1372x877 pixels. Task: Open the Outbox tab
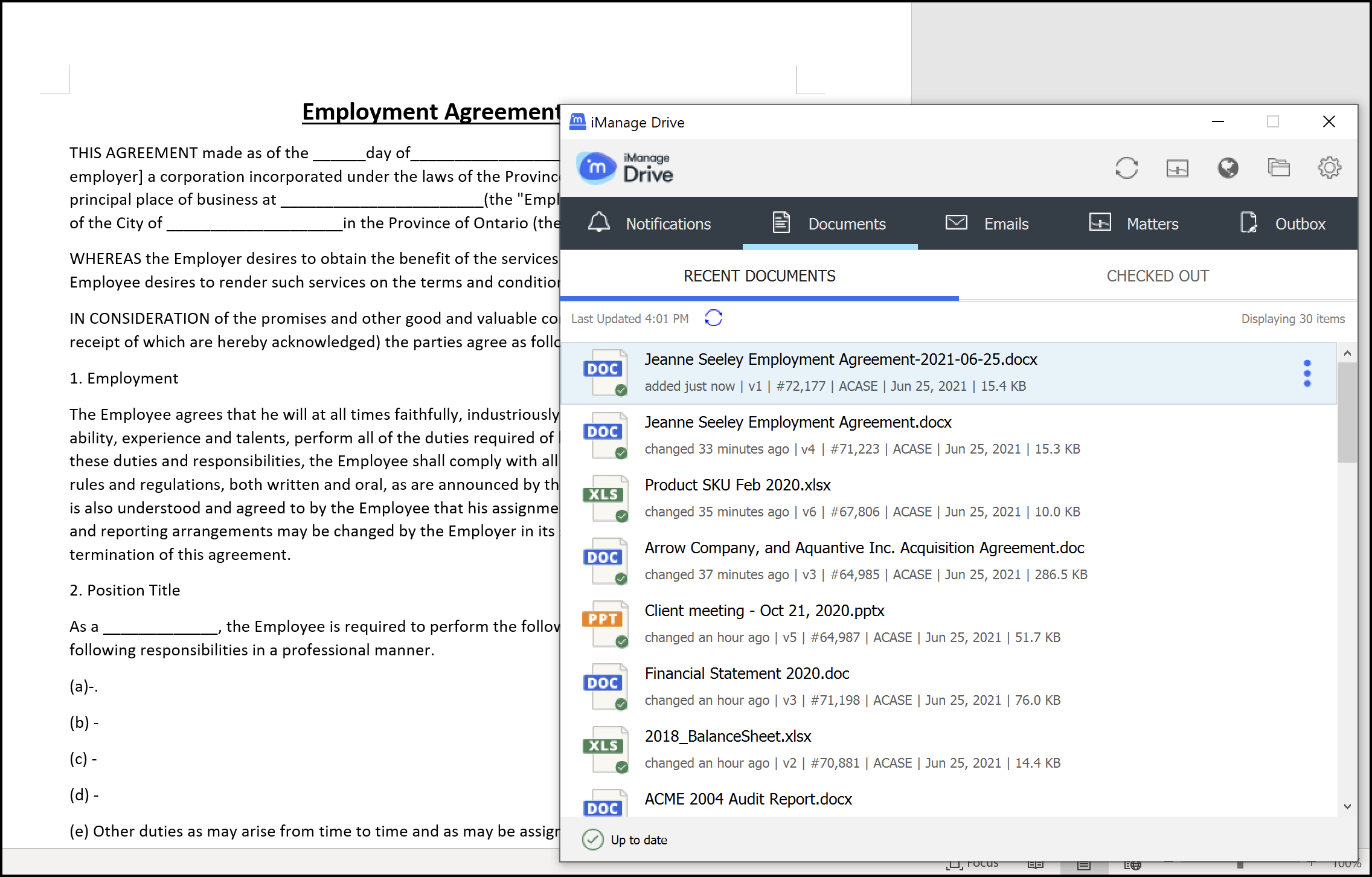[x=1283, y=223]
